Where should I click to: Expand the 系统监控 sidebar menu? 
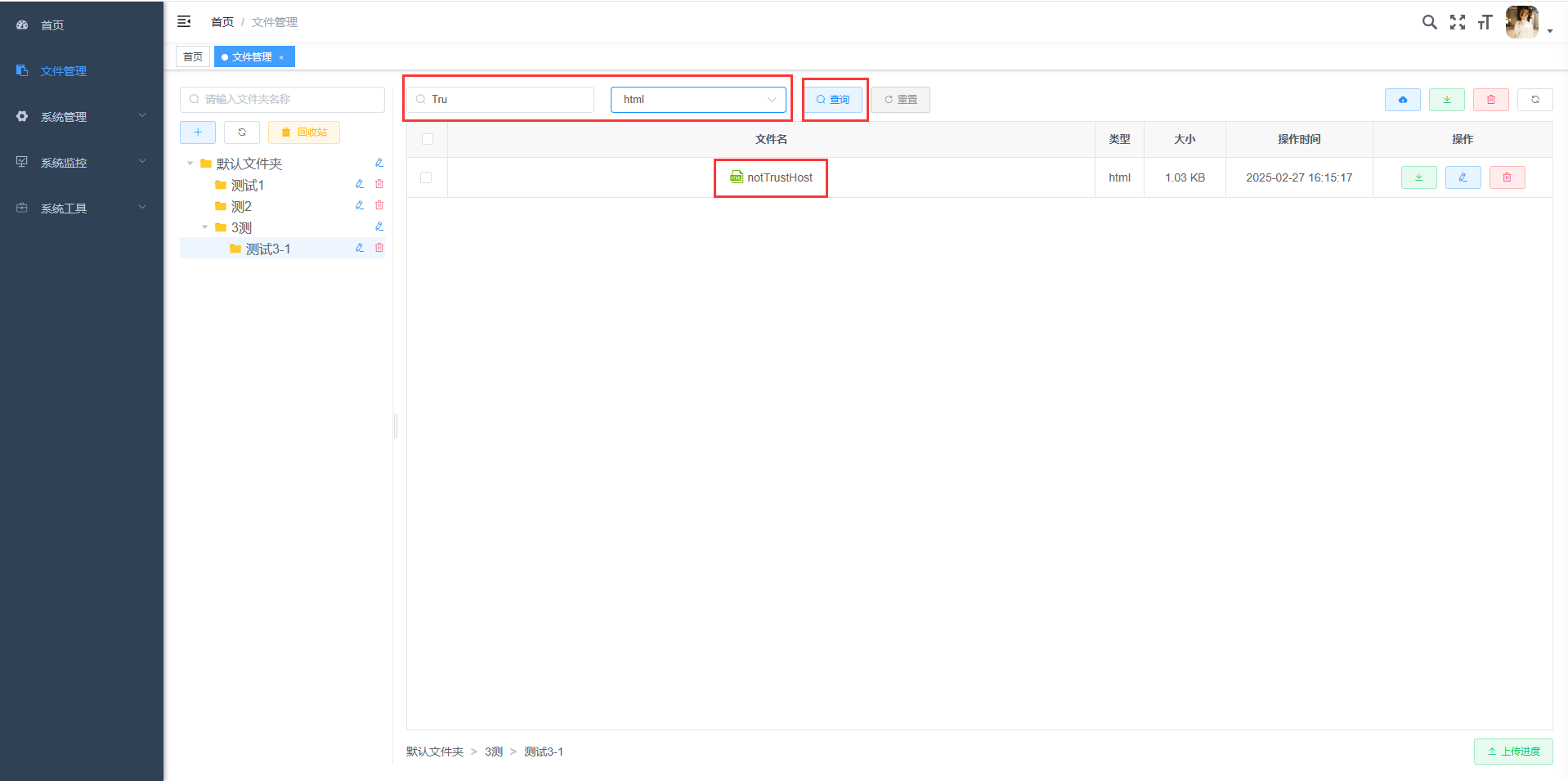coord(82,163)
